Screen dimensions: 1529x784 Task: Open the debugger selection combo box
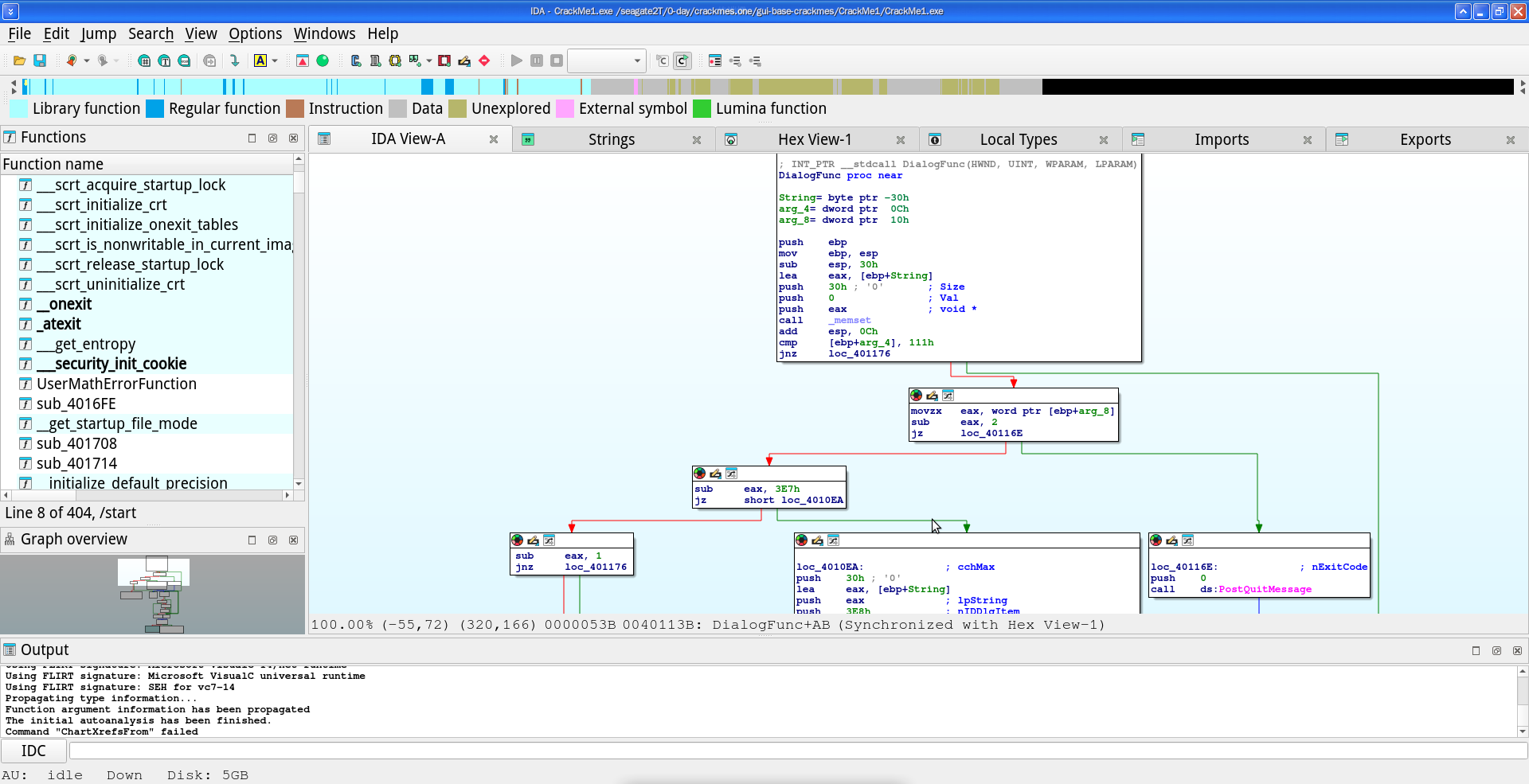tap(606, 60)
